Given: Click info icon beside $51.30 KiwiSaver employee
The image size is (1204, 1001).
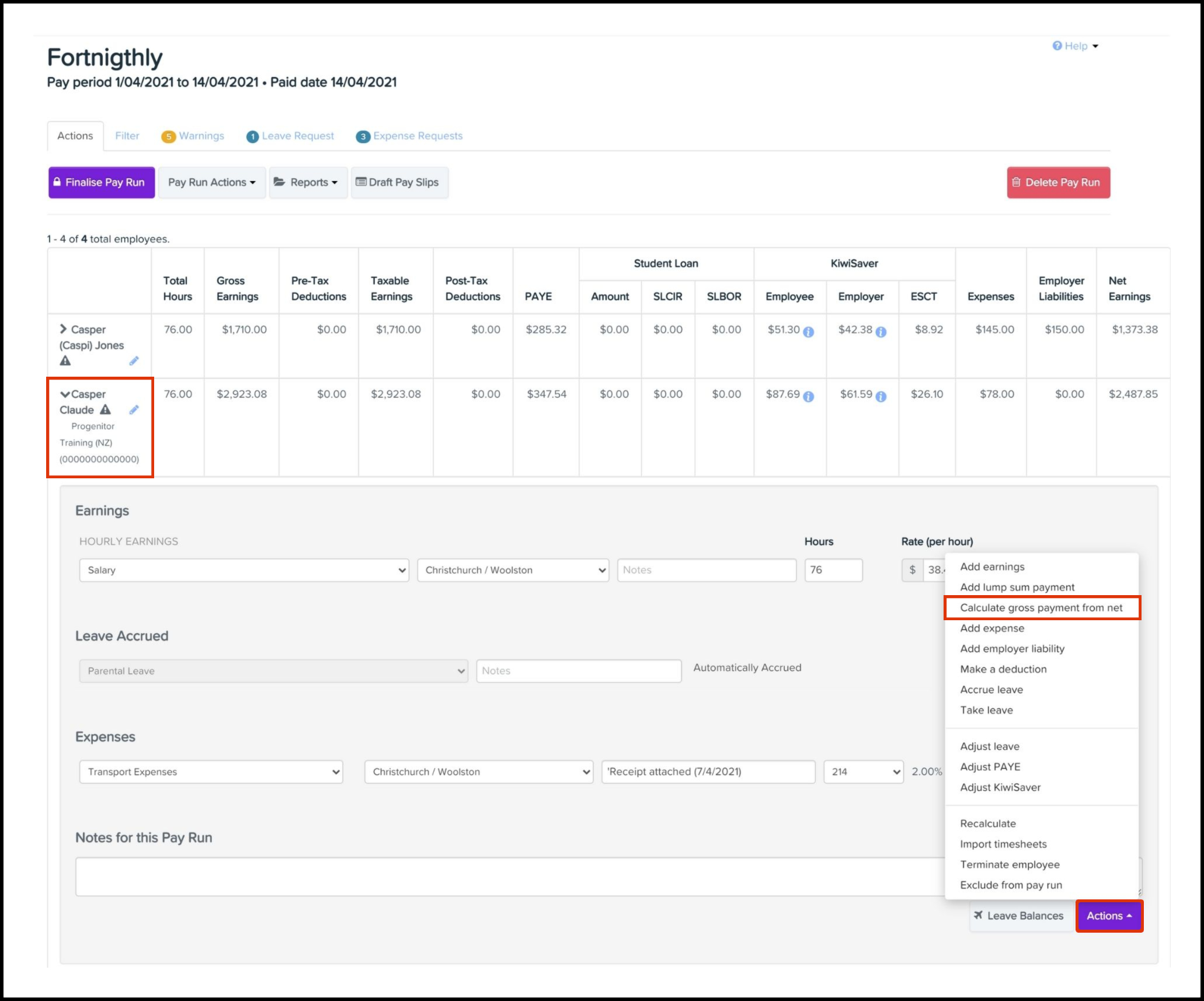Looking at the screenshot, I should click(808, 332).
